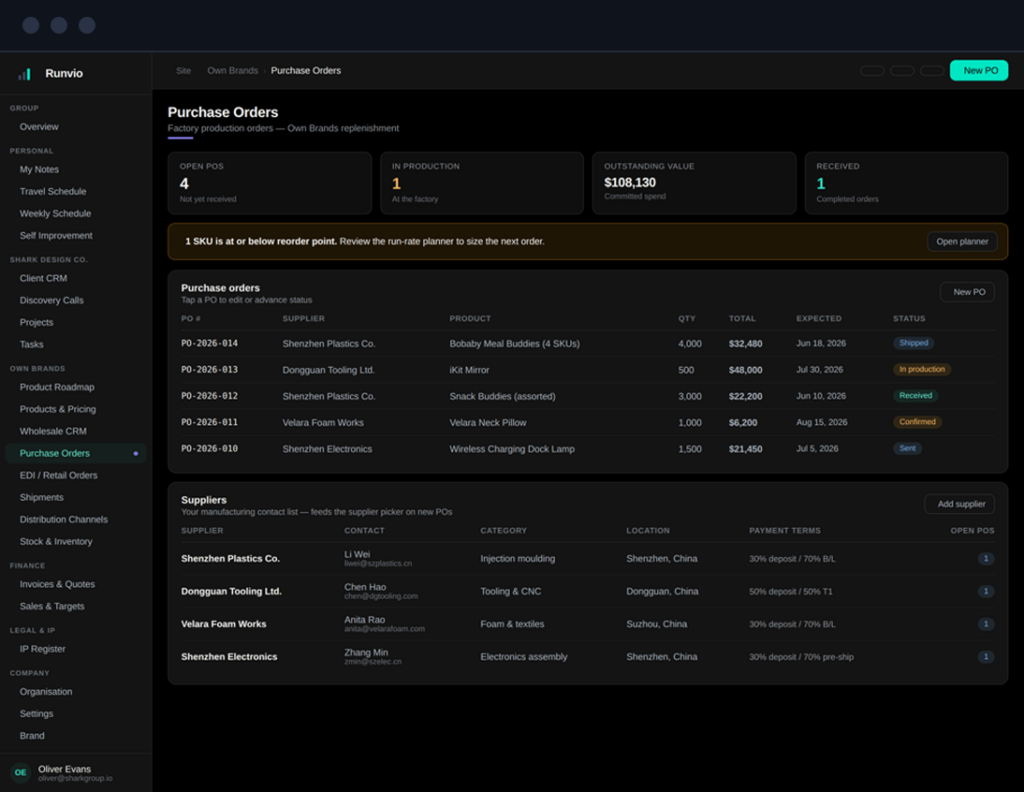Open the In Production stat card
1024x792 pixels.
point(482,183)
